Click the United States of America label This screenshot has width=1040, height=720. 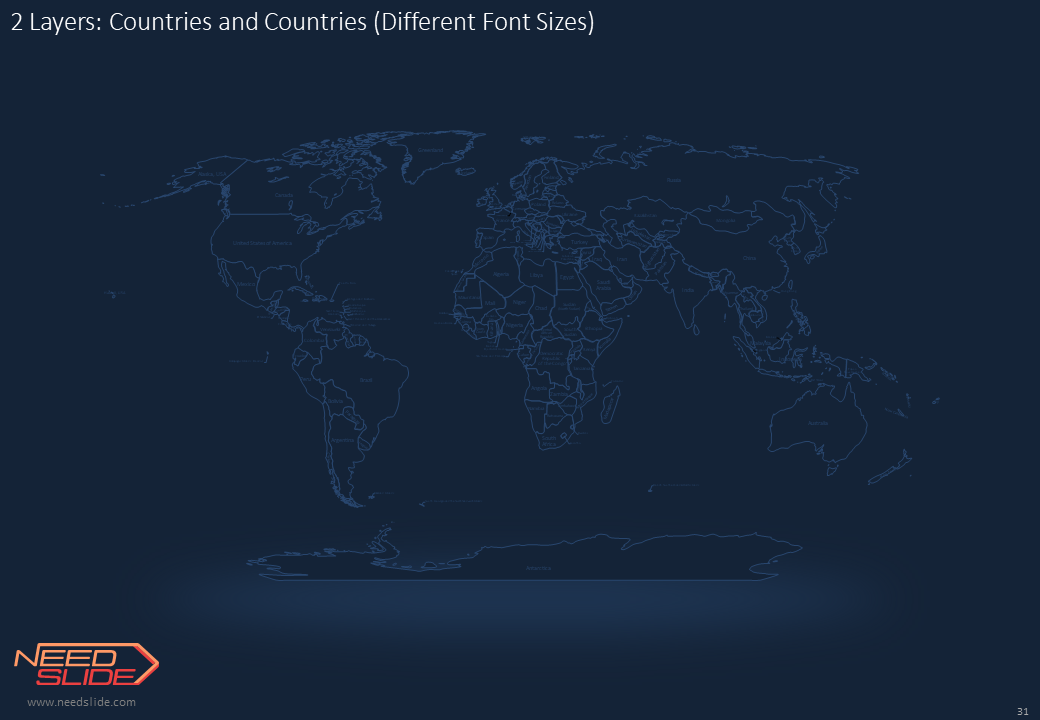(x=262, y=243)
